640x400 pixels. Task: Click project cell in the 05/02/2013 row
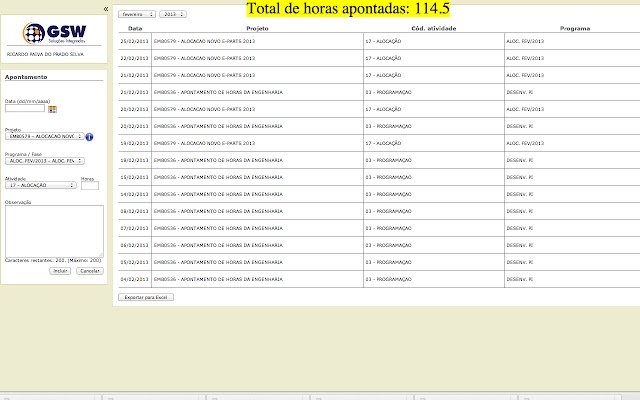click(257, 262)
